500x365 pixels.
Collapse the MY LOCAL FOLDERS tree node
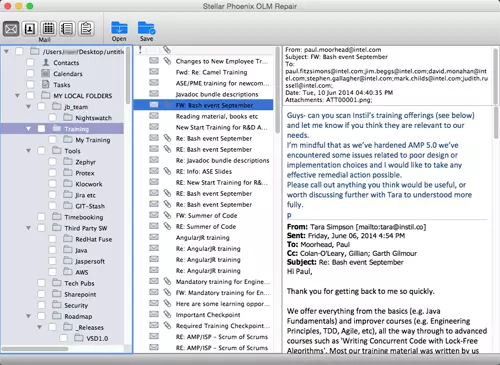(17, 96)
